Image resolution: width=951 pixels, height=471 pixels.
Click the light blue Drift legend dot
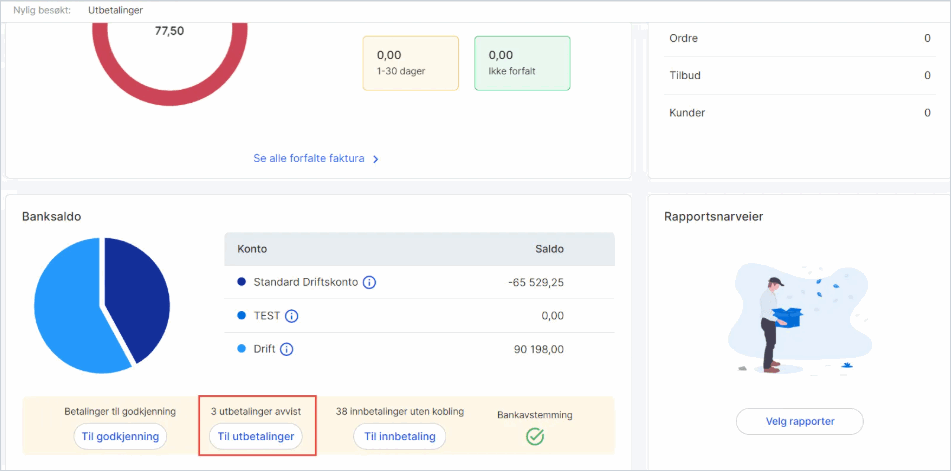(241, 349)
